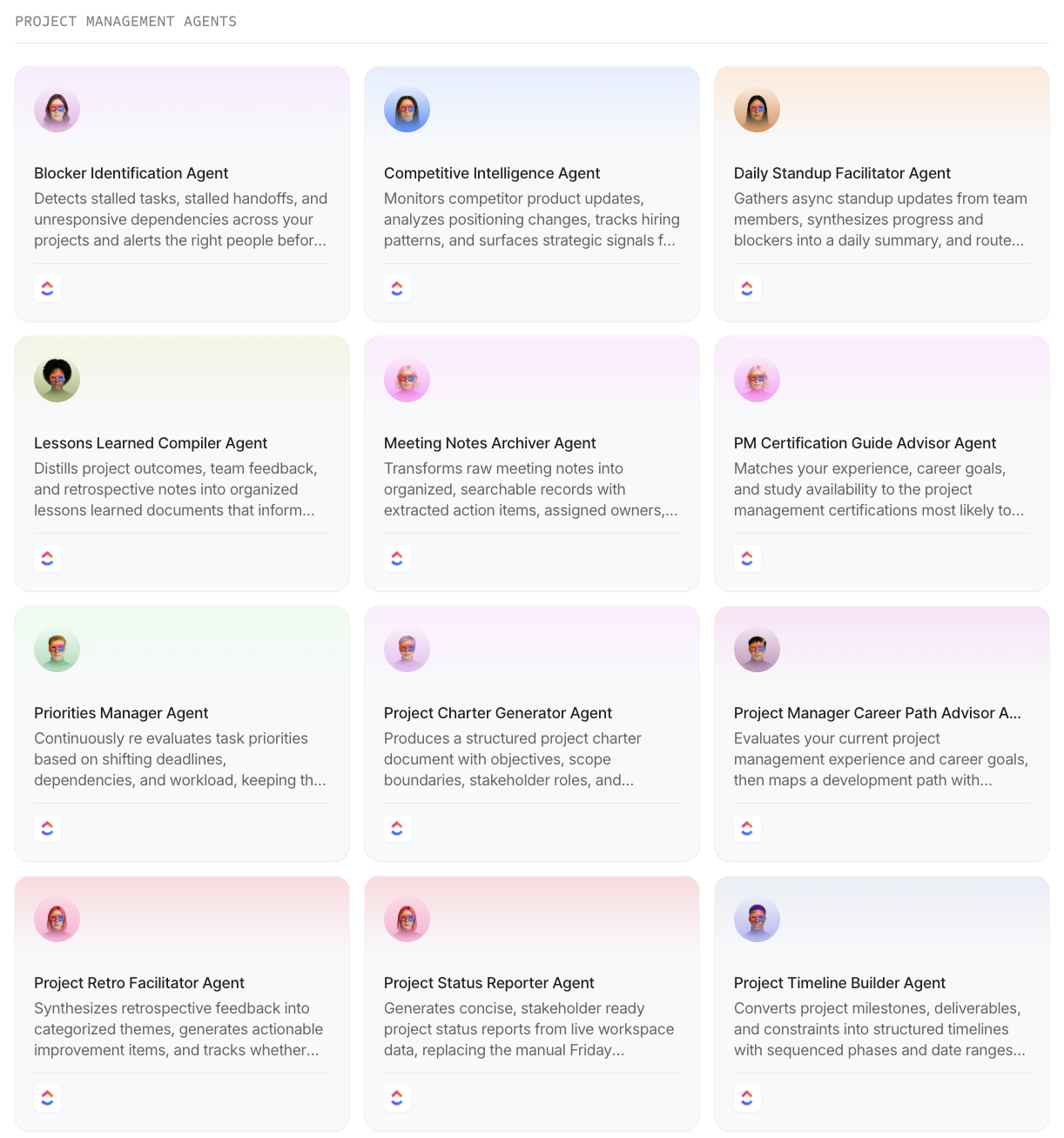Viewport: 1064px width, 1138px height.
Task: Select the ClickUp badge on Meeting Notes Archiver Agent
Action: tap(397, 558)
